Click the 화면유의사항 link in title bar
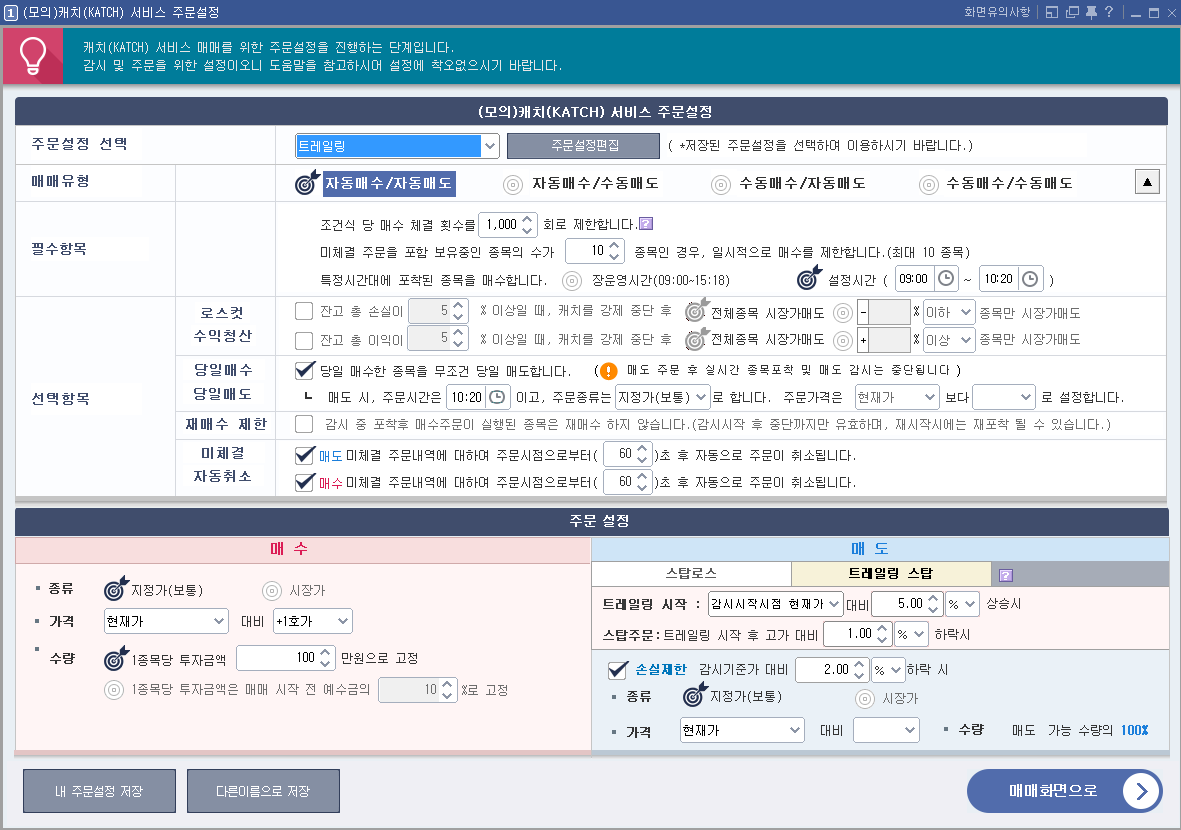 click(997, 12)
